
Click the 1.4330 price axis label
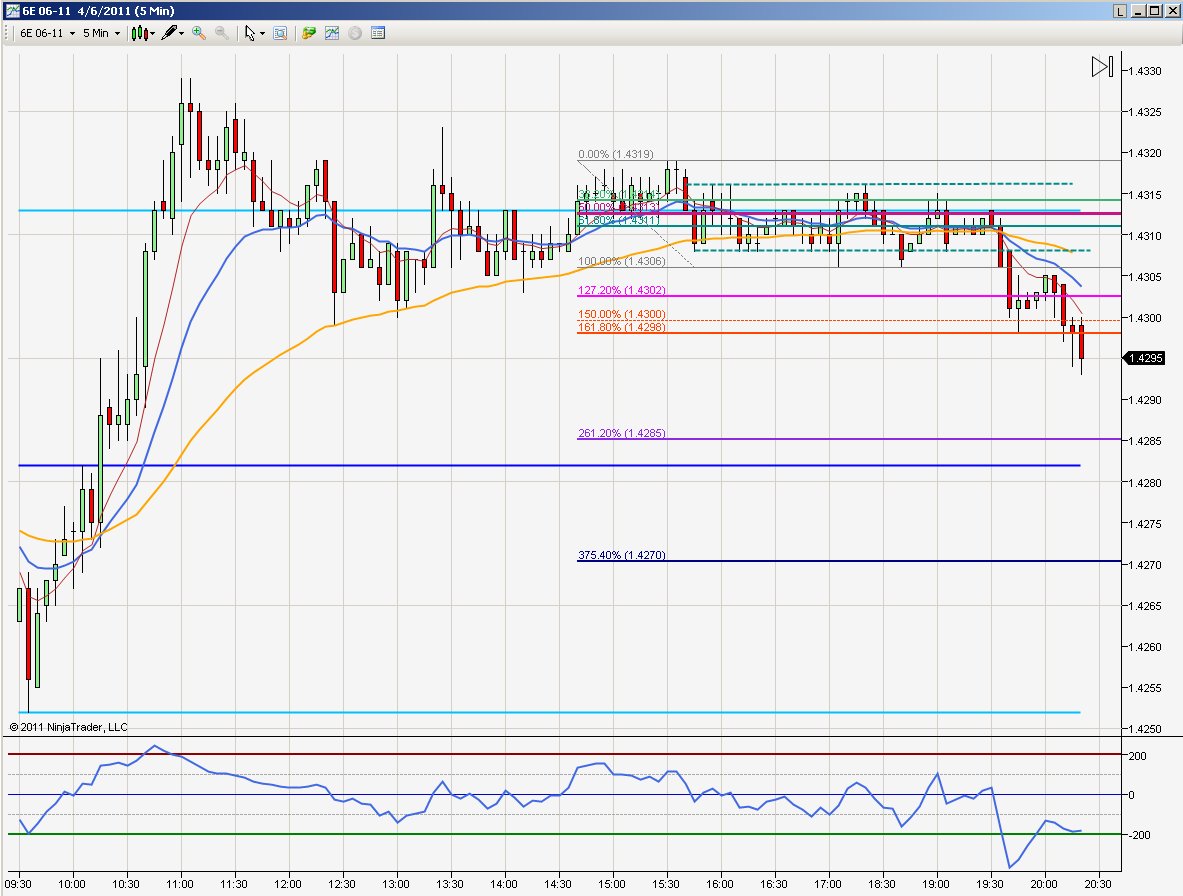pyautogui.click(x=1145, y=71)
